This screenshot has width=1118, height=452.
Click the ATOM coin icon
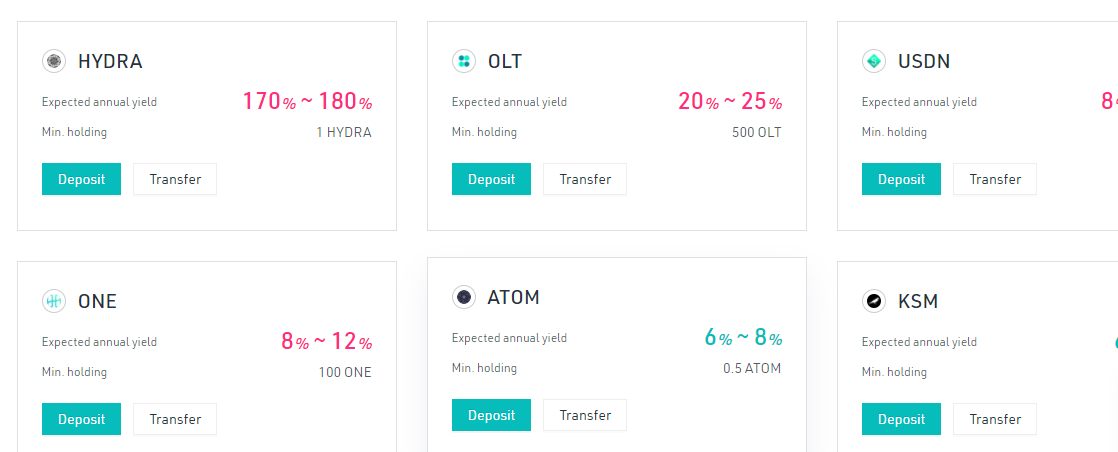[x=464, y=297]
